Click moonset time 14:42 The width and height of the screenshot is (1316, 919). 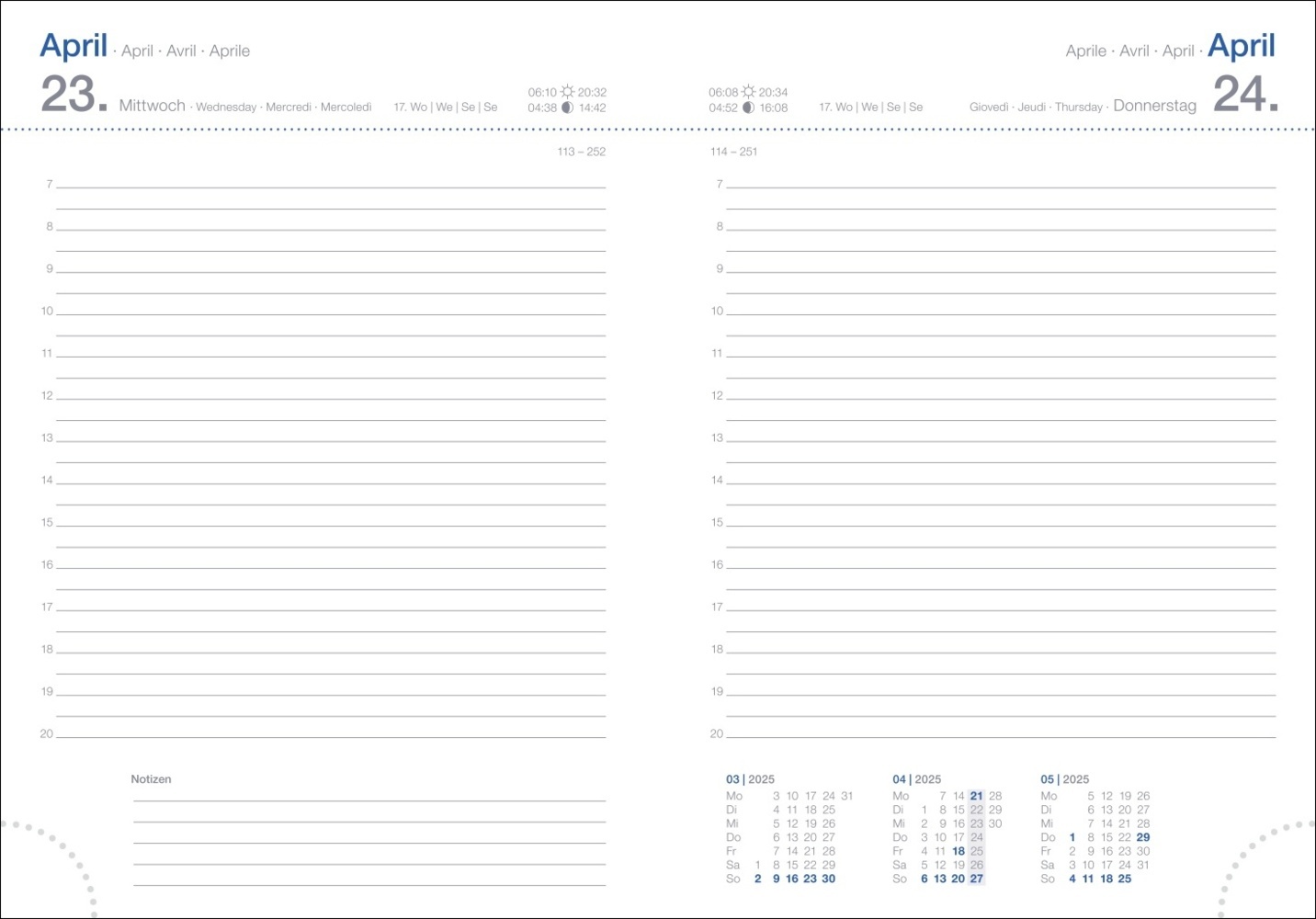[592, 108]
